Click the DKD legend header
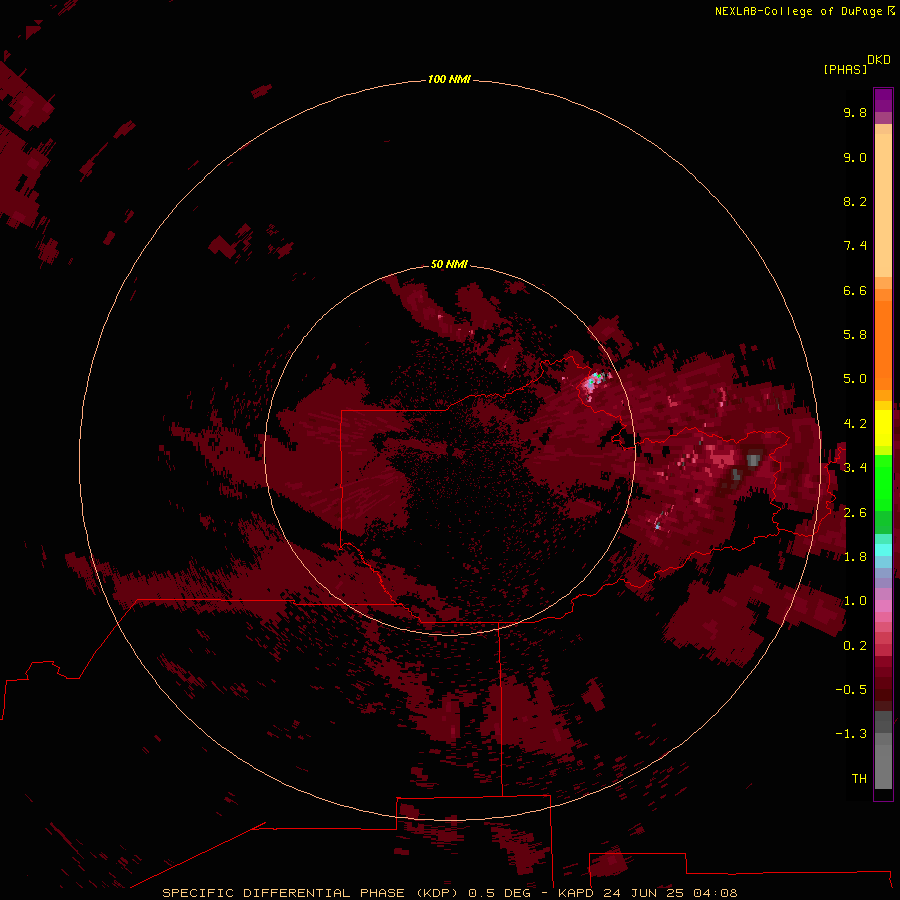The image size is (900, 900). click(x=879, y=60)
